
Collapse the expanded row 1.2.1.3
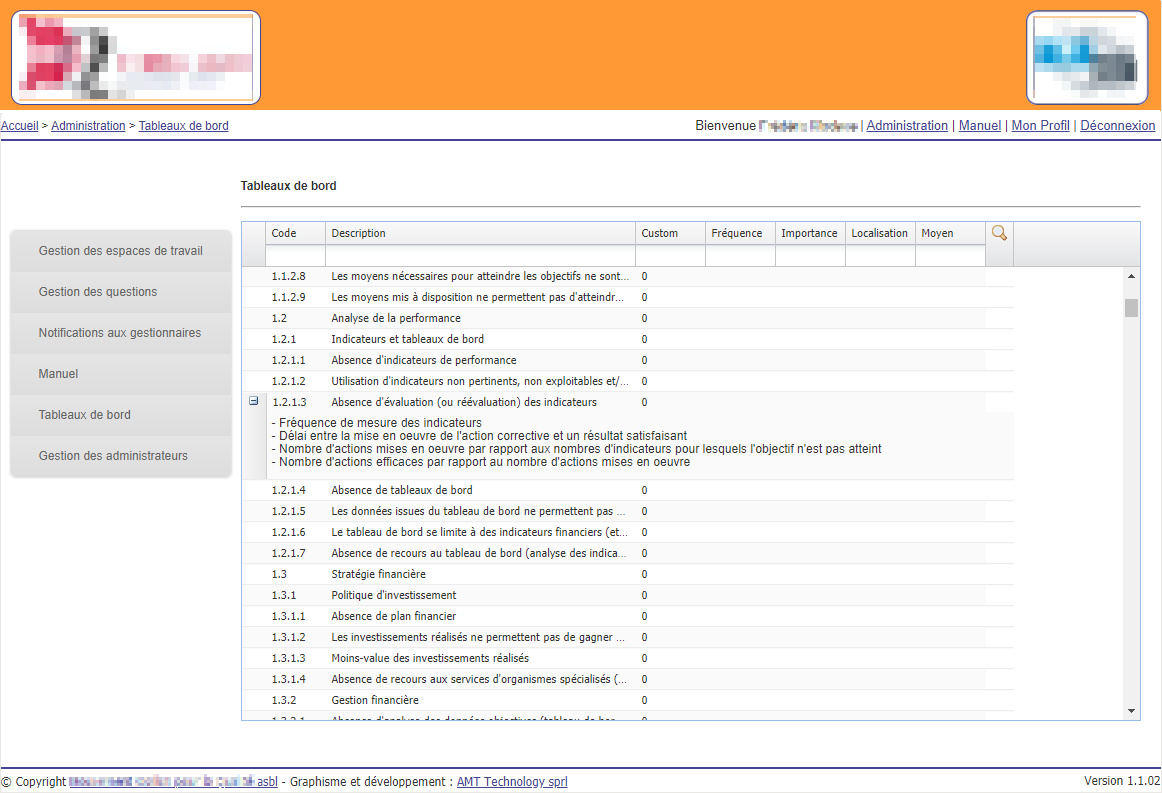253,401
